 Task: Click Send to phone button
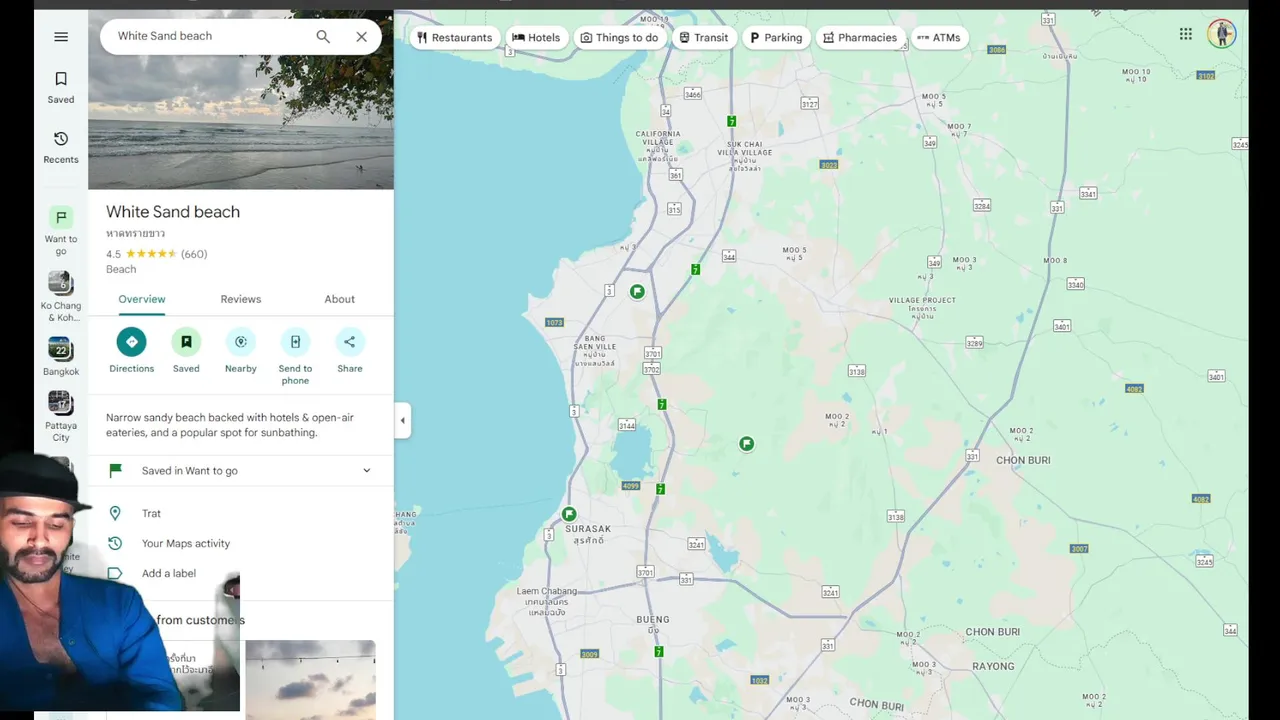coord(295,356)
